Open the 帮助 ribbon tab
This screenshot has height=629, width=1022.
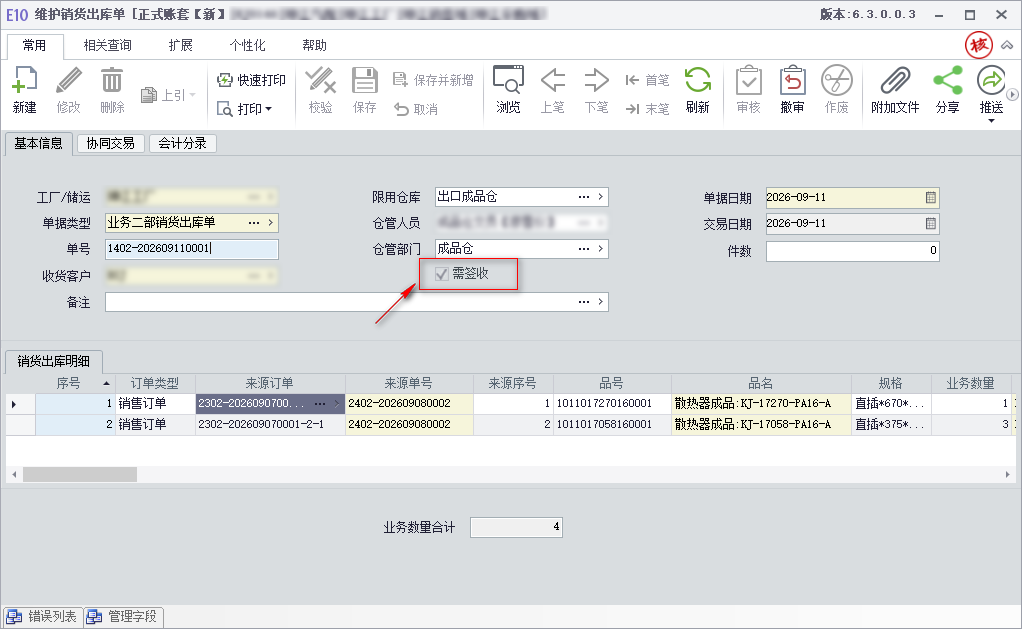(x=314, y=45)
